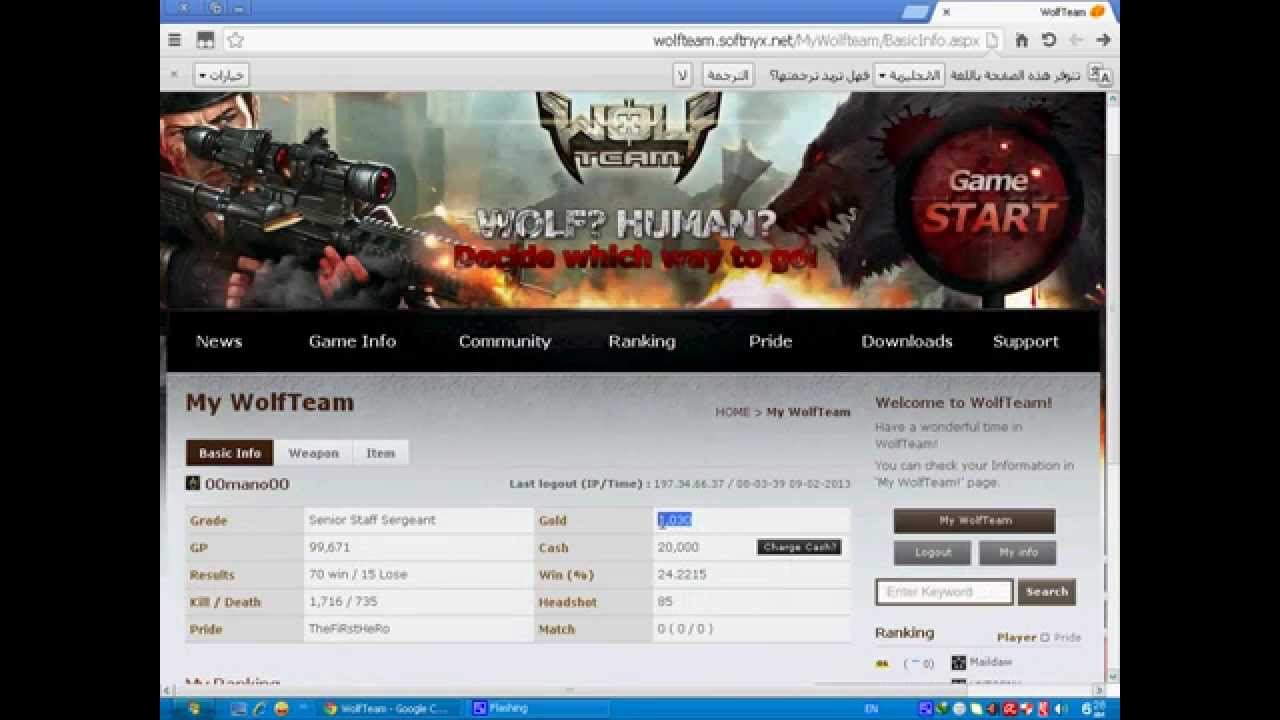The image size is (1280, 720).
Task: Open the Windows Start button
Action: [193, 708]
